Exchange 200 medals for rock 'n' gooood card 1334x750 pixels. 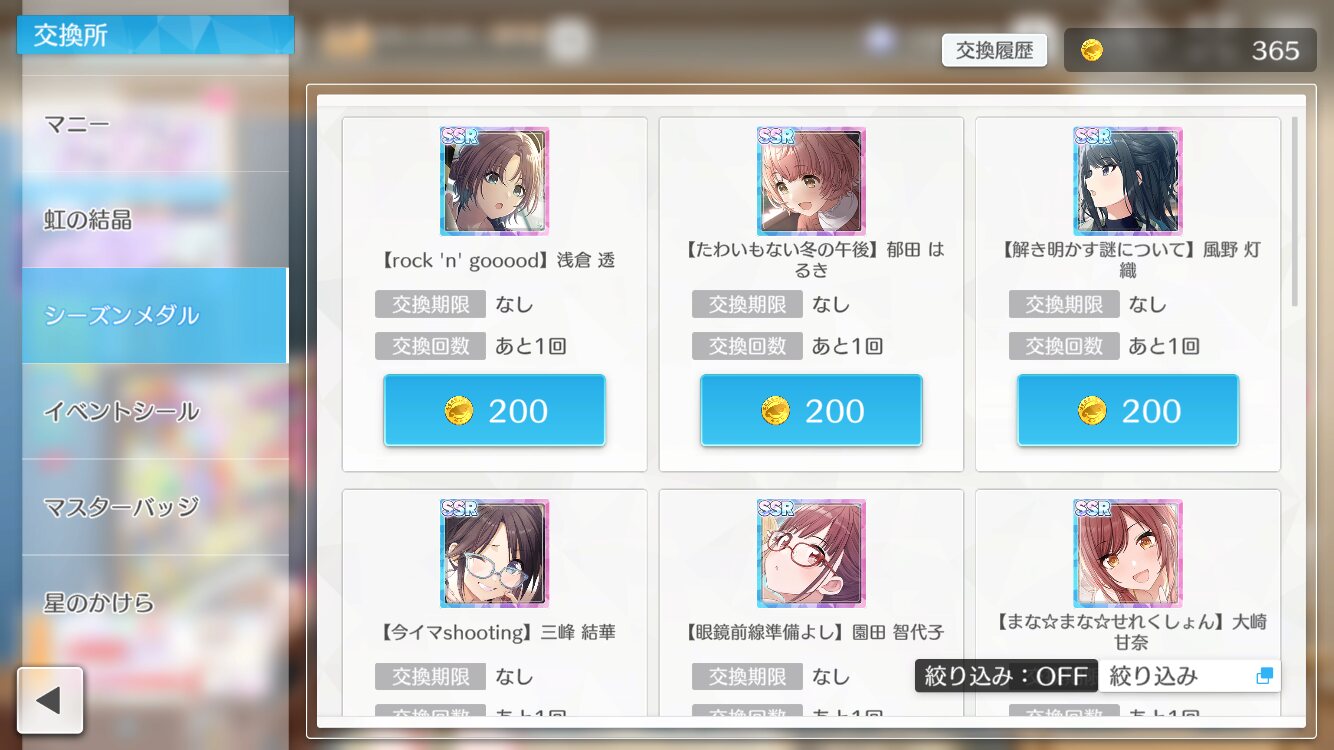point(494,410)
